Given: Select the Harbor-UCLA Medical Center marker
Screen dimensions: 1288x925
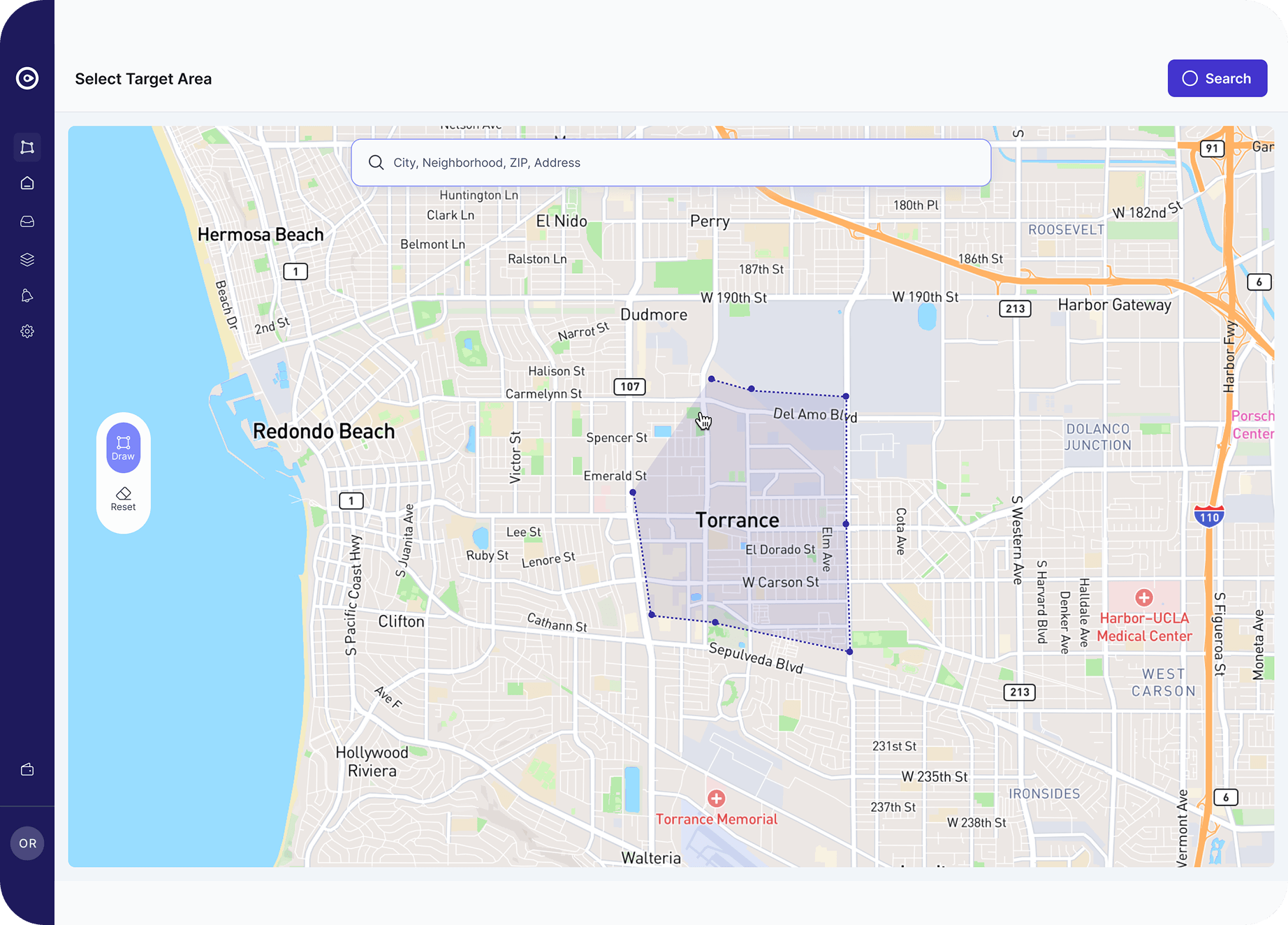Looking at the screenshot, I should (1143, 598).
